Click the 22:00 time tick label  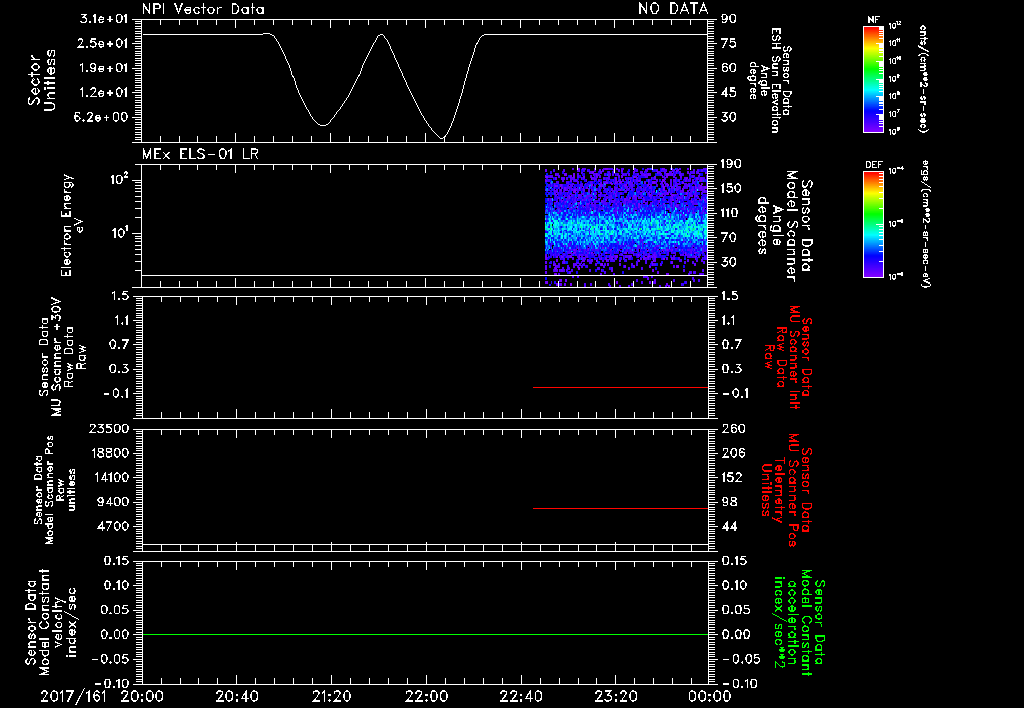click(x=426, y=696)
